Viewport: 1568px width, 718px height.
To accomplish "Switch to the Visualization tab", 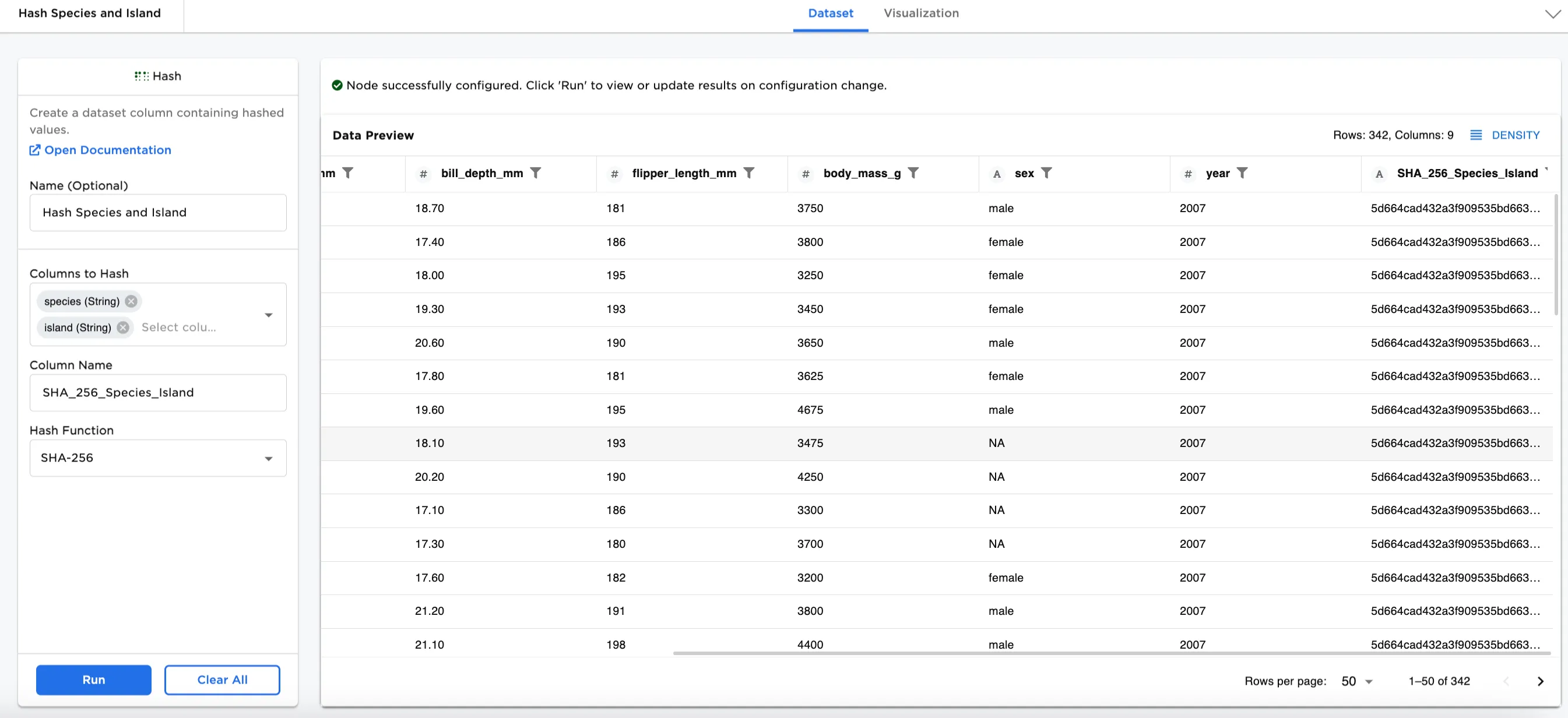I will (920, 13).
